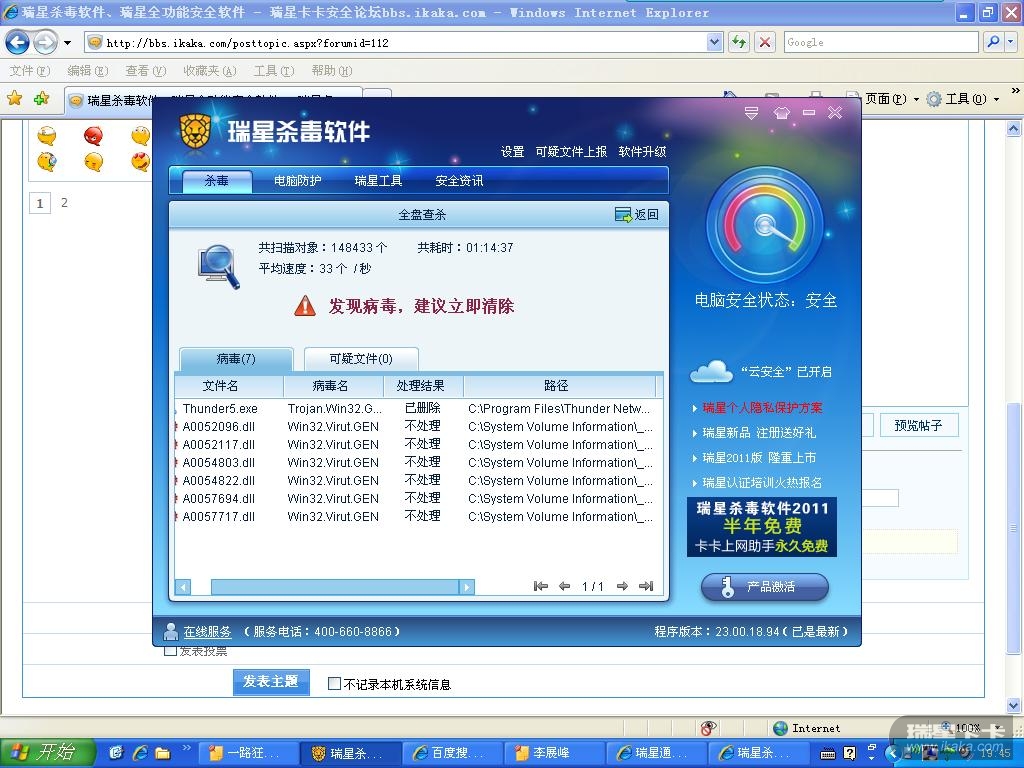Click the Windows 开始 start button
1024x768 pixels.
(x=46, y=753)
